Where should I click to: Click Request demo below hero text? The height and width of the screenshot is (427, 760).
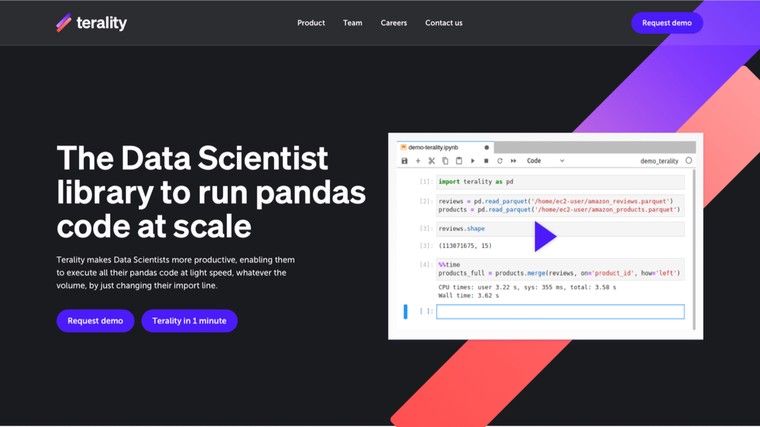(x=95, y=321)
